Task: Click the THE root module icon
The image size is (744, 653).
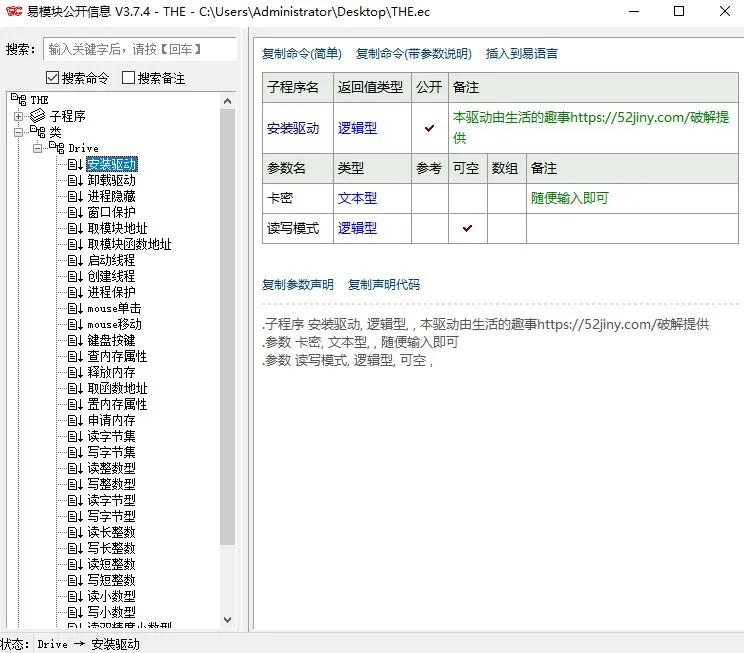Action: (19, 100)
